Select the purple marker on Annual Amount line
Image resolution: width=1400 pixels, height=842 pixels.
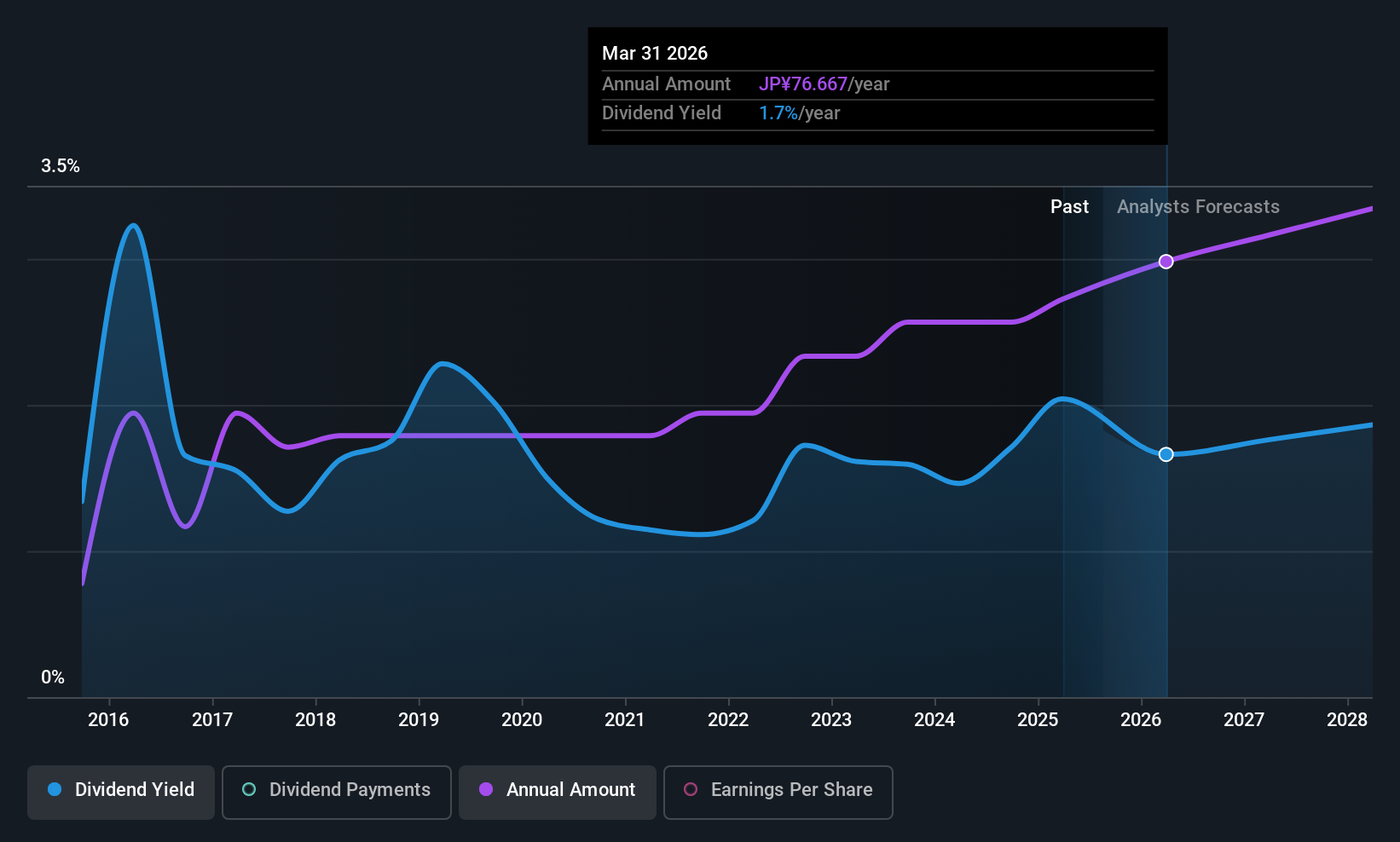coord(1166,262)
